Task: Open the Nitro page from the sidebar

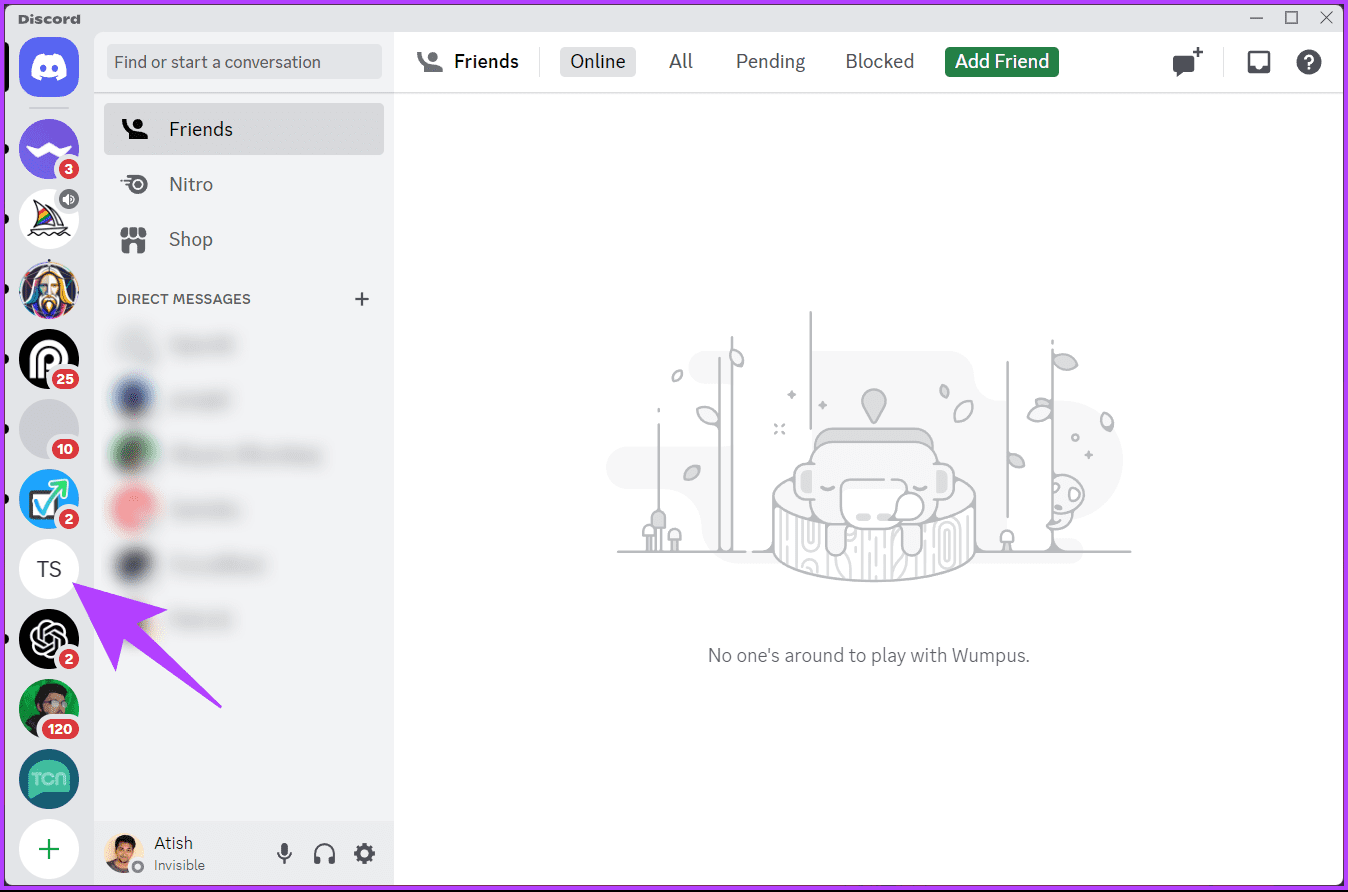Action: pos(191,184)
